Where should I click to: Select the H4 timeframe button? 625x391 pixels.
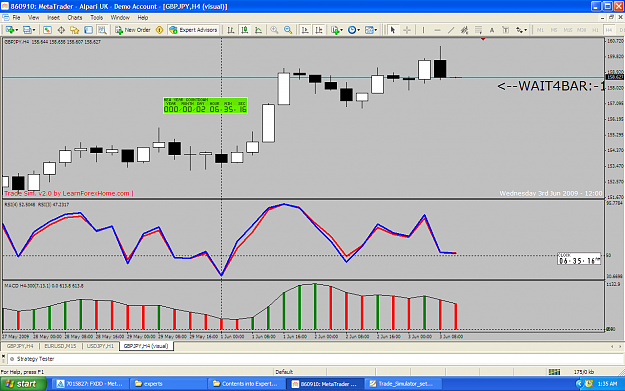(609, 30)
